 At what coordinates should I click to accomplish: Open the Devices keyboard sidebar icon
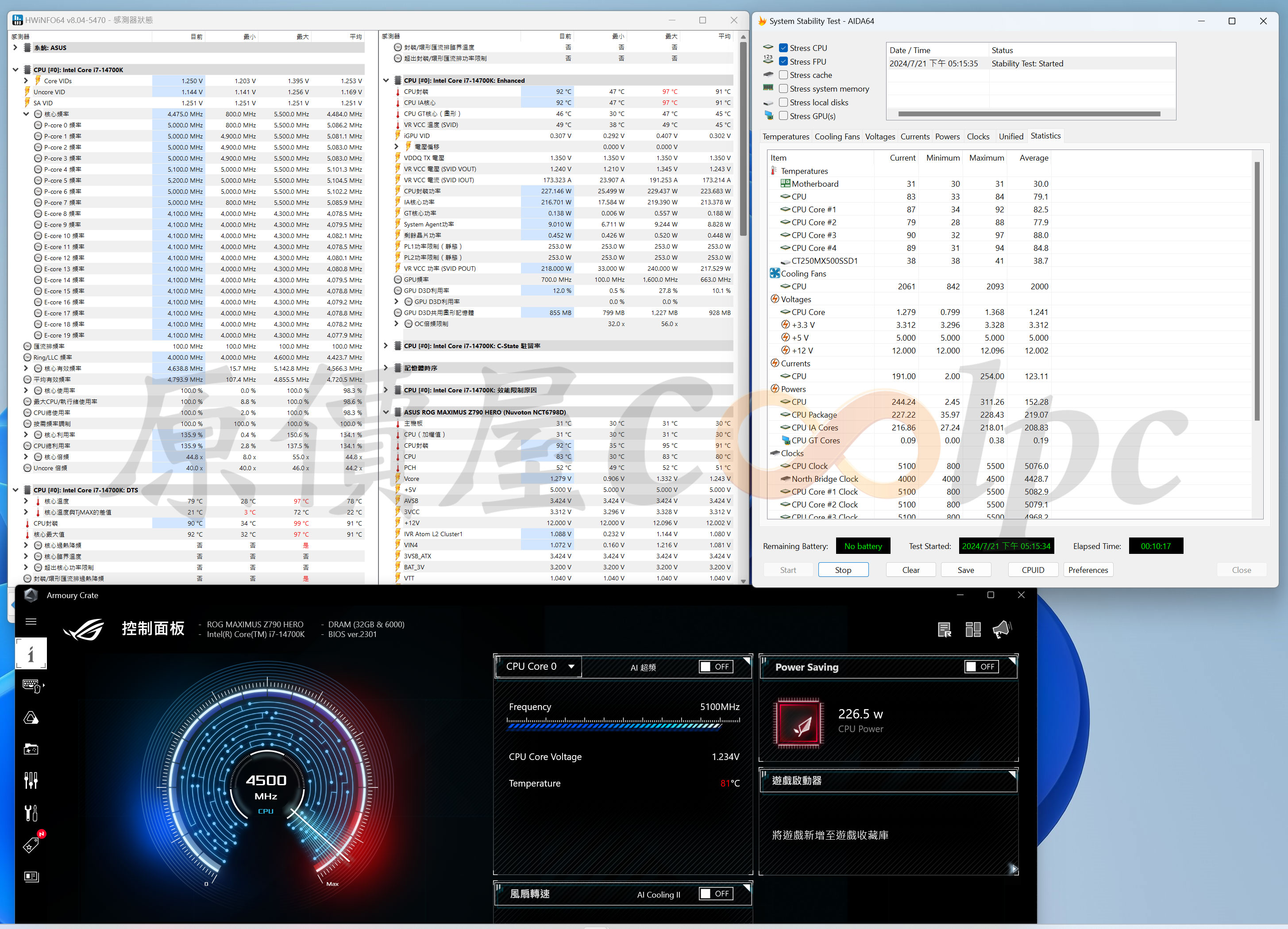click(x=32, y=686)
